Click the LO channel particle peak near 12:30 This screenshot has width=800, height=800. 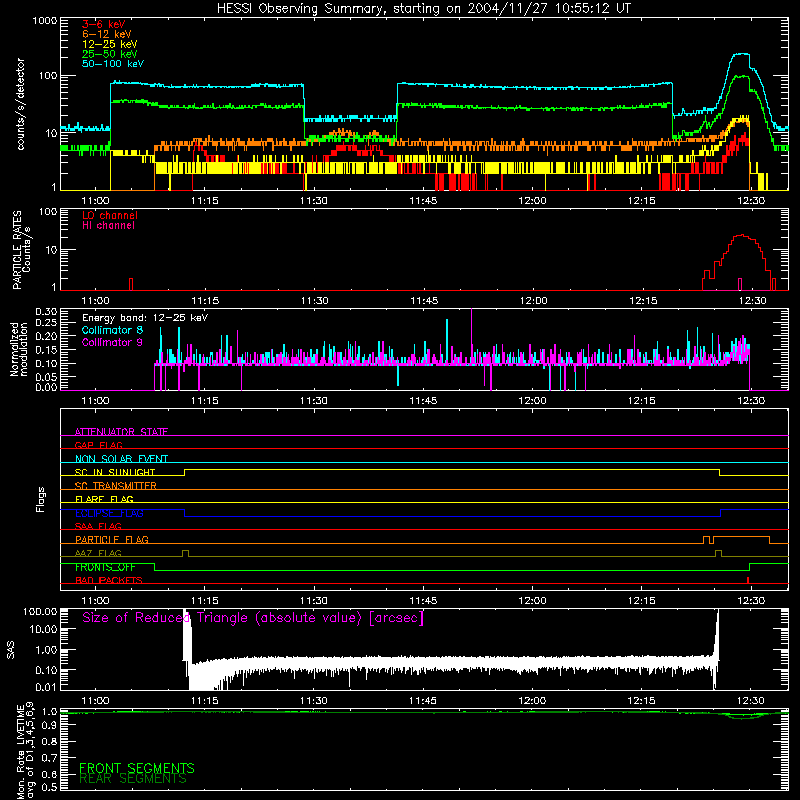[x=741, y=236]
